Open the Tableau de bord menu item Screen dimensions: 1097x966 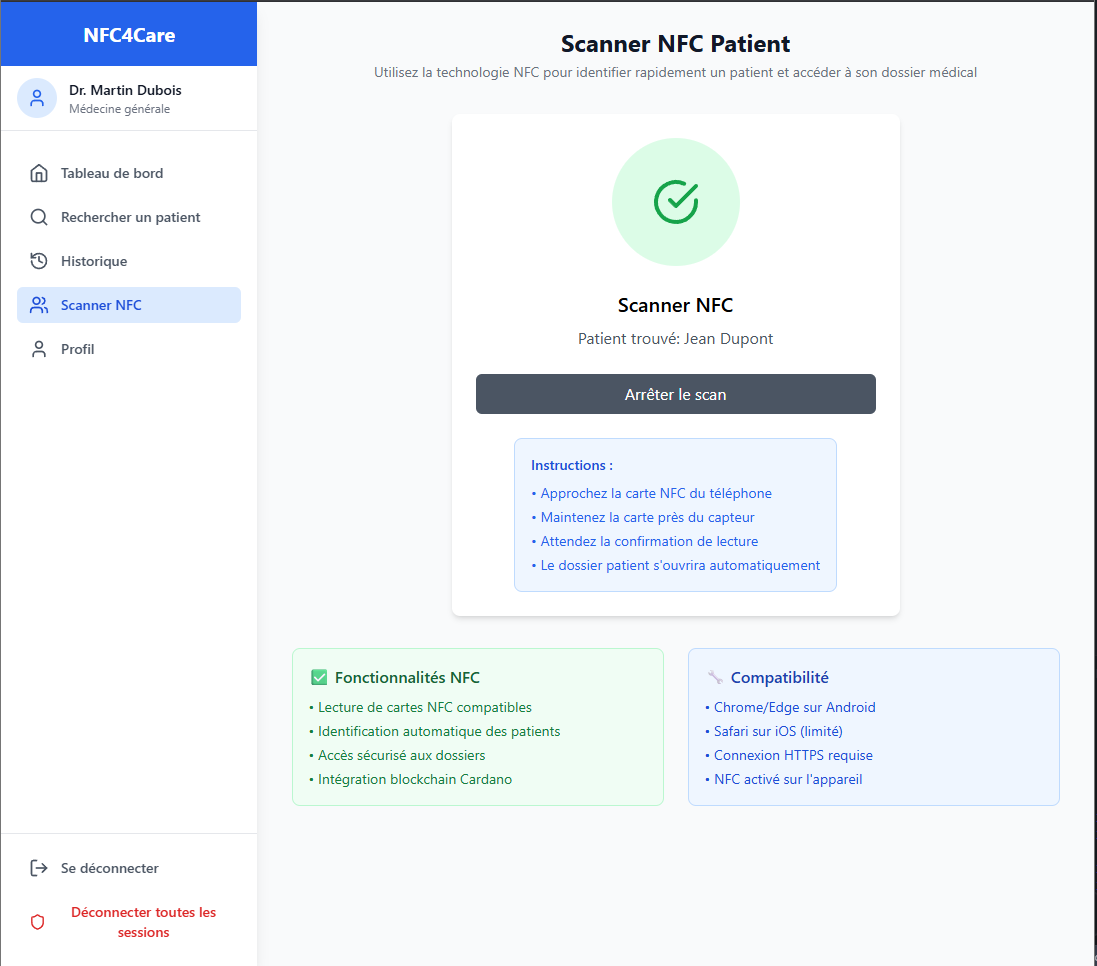[112, 173]
